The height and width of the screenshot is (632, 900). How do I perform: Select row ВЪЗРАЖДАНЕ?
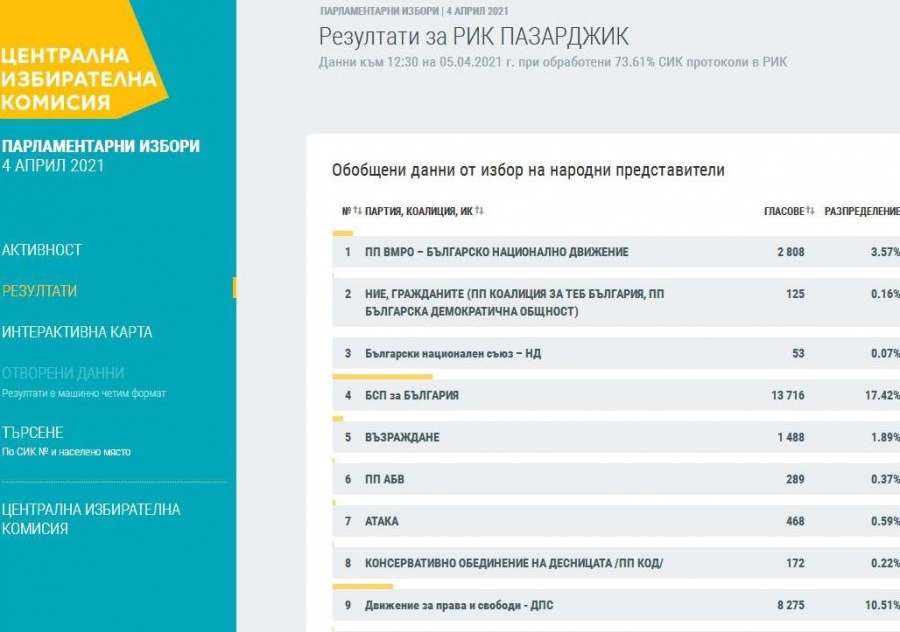coord(616,437)
